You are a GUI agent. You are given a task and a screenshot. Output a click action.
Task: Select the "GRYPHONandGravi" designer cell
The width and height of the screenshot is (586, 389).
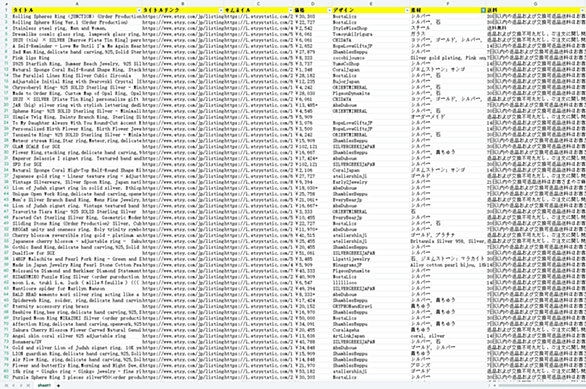point(371,306)
